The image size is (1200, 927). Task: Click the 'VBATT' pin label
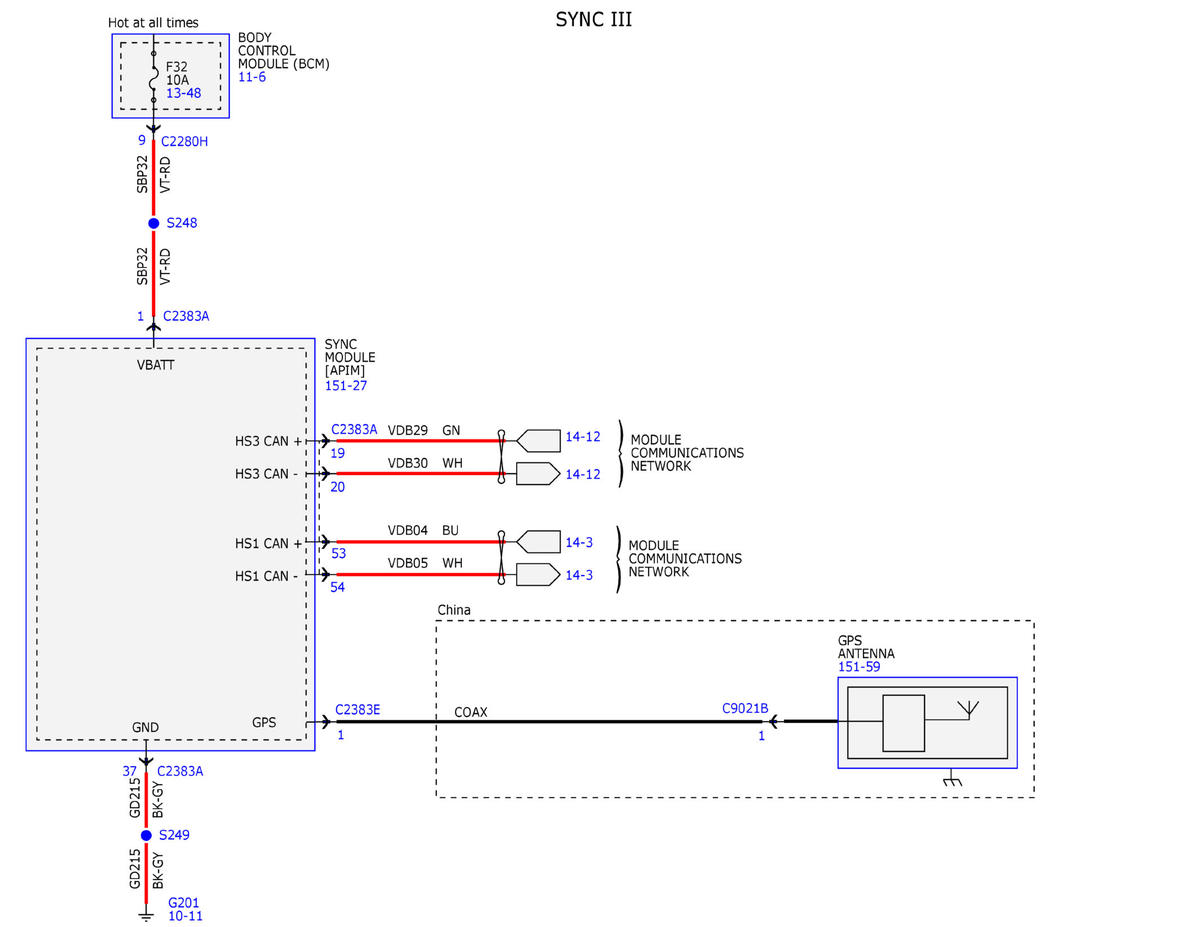click(155, 365)
